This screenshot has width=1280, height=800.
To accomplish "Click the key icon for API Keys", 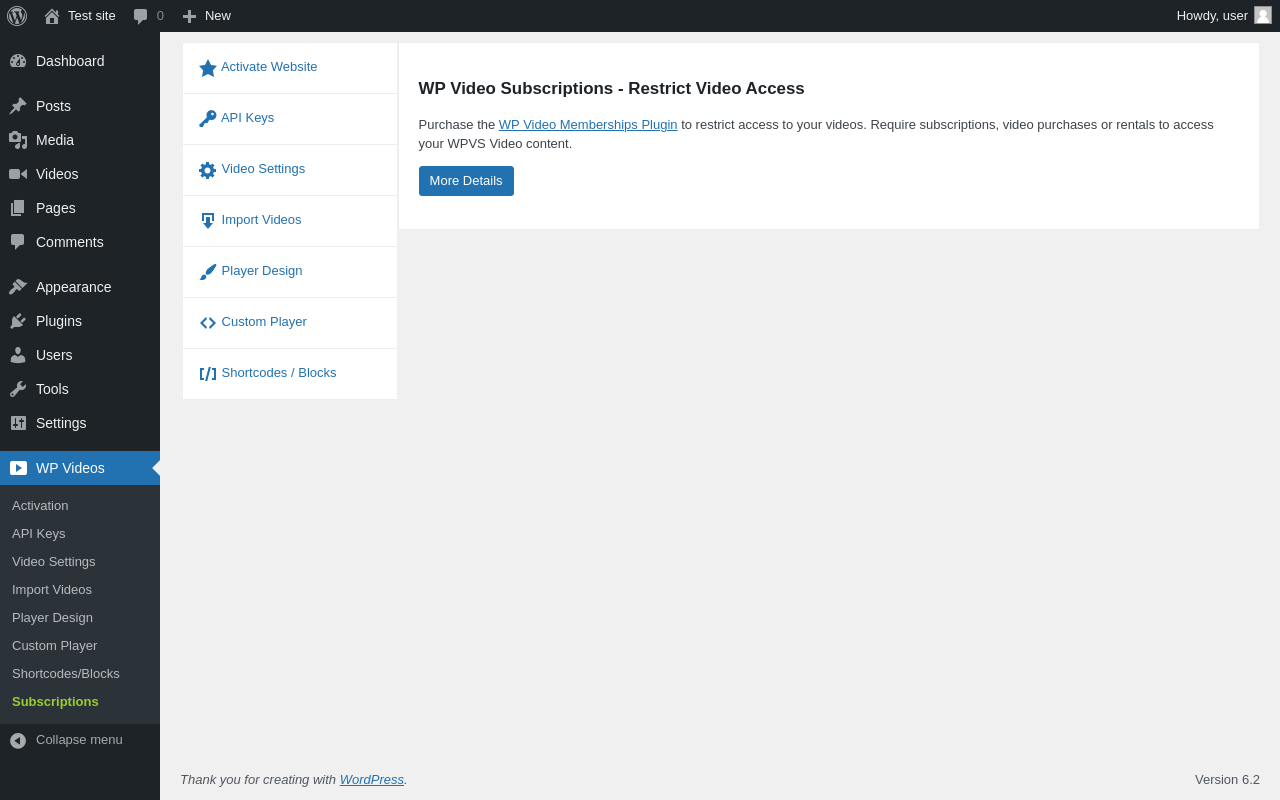I will click(x=208, y=119).
